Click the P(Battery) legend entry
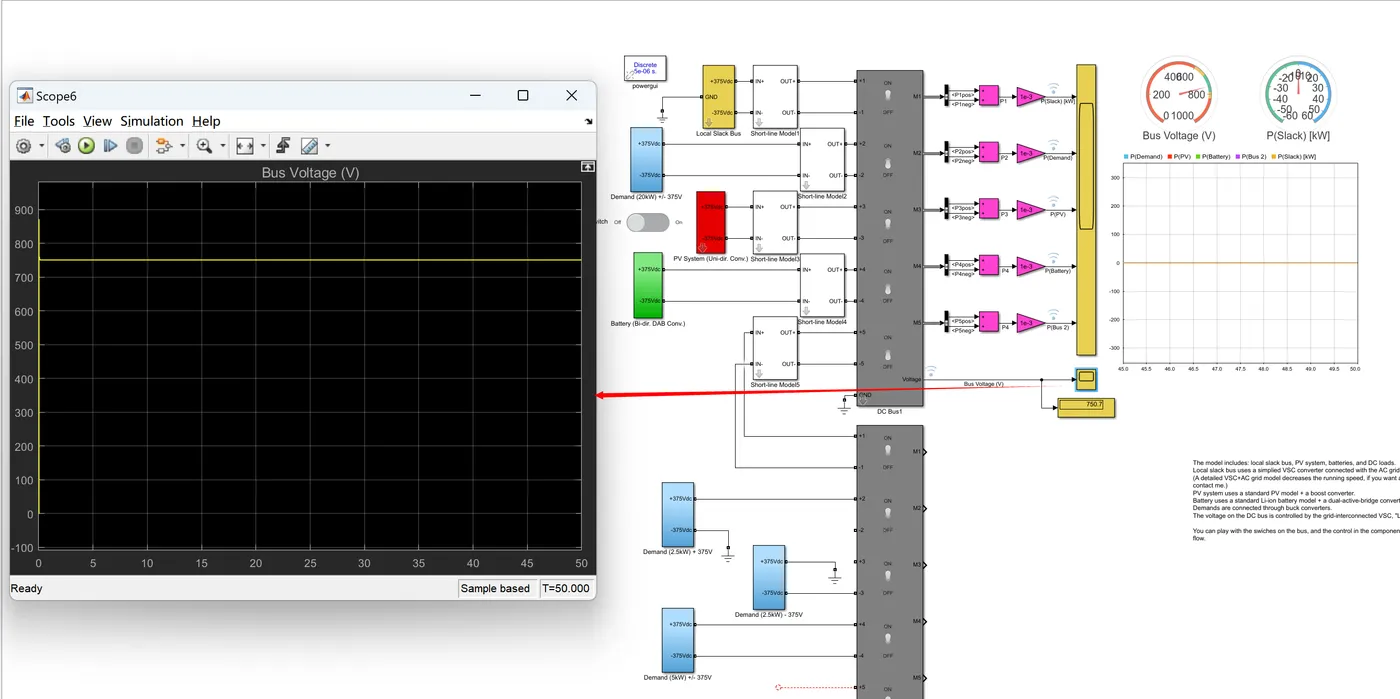1400x699 pixels. tap(1215, 157)
